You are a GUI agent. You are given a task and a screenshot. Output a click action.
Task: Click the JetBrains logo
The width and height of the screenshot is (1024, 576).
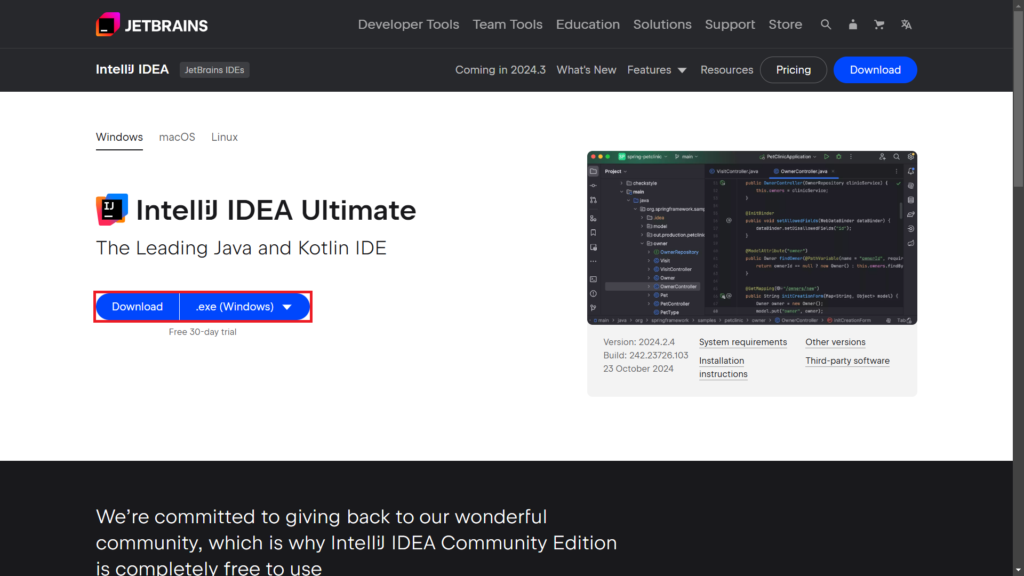pos(152,25)
